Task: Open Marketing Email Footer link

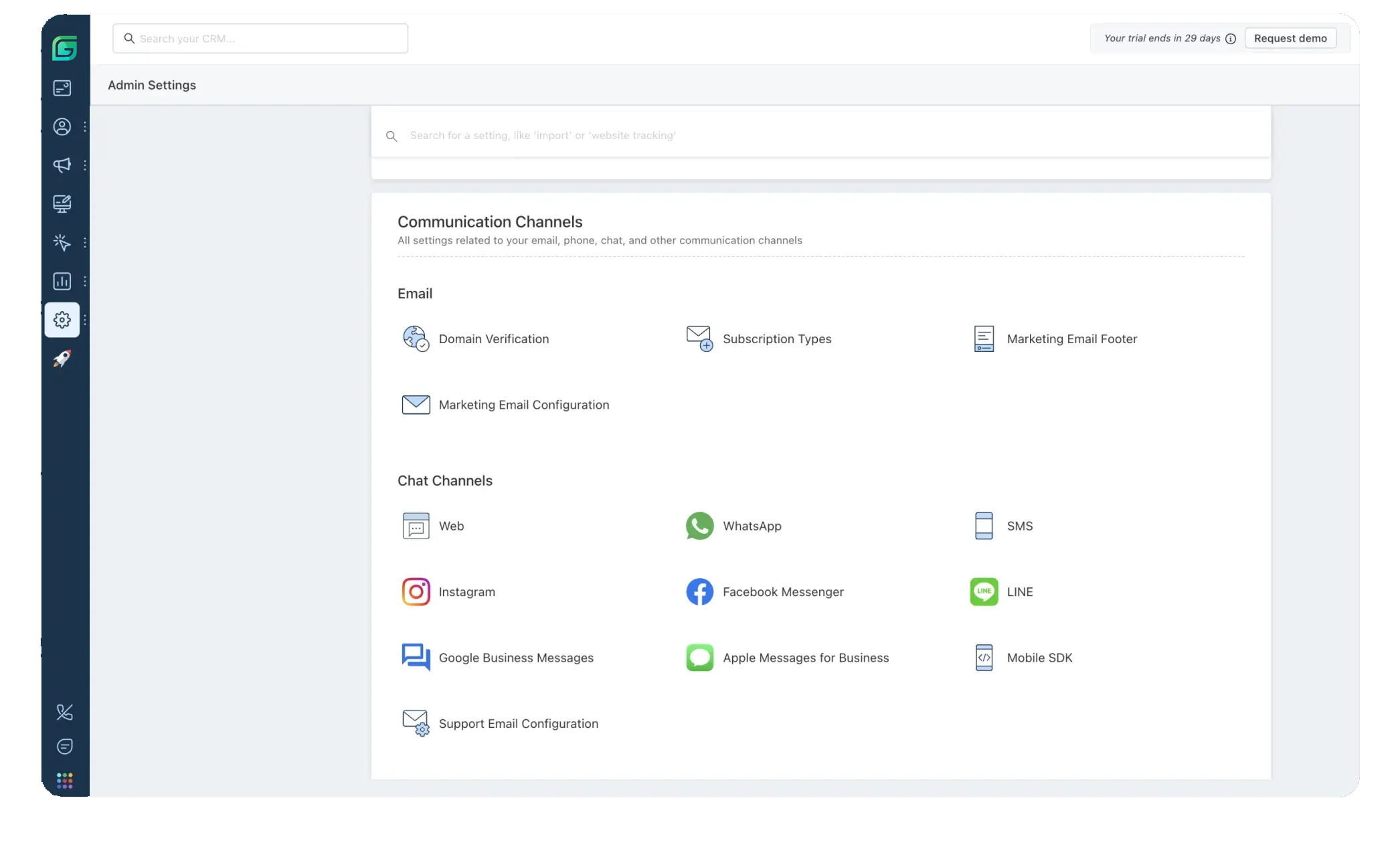Action: coord(1072,339)
